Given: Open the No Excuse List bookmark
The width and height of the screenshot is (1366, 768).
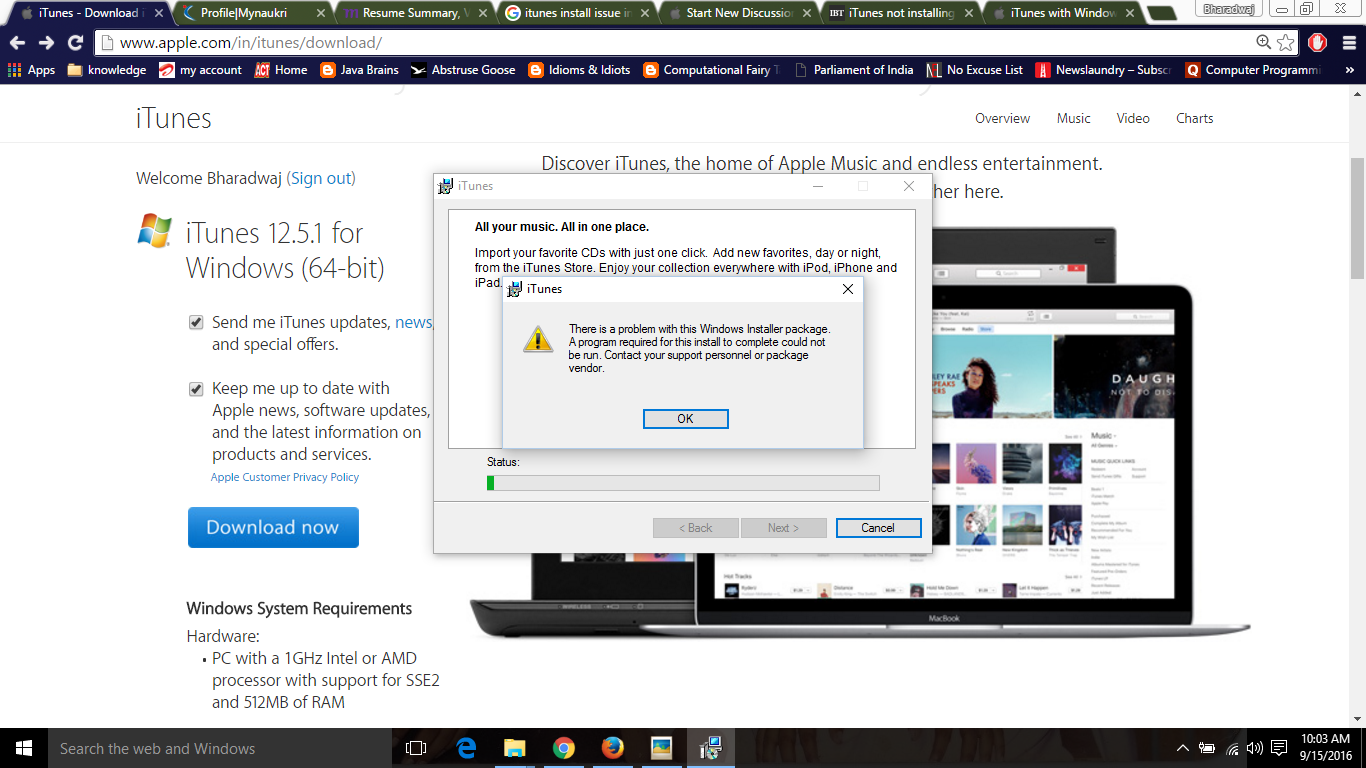Looking at the screenshot, I should 974,70.
